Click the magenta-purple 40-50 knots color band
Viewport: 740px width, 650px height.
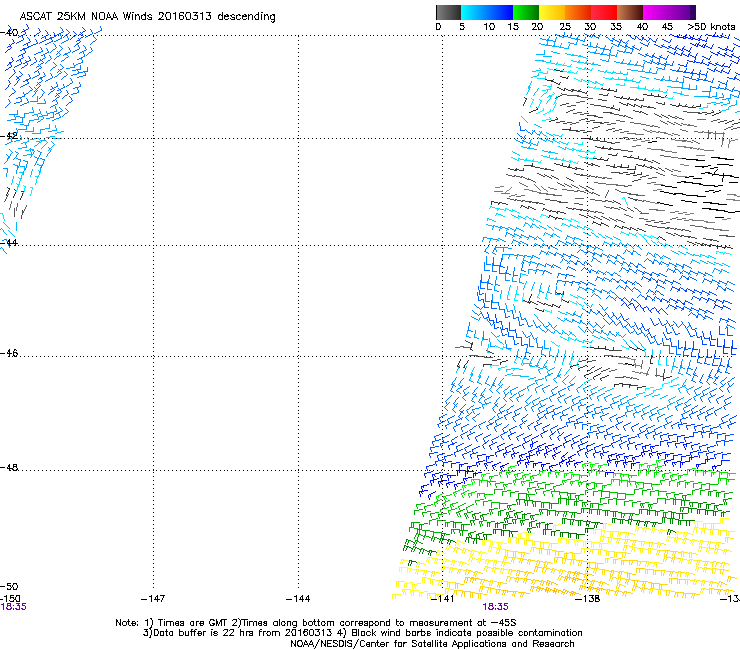pos(669,12)
